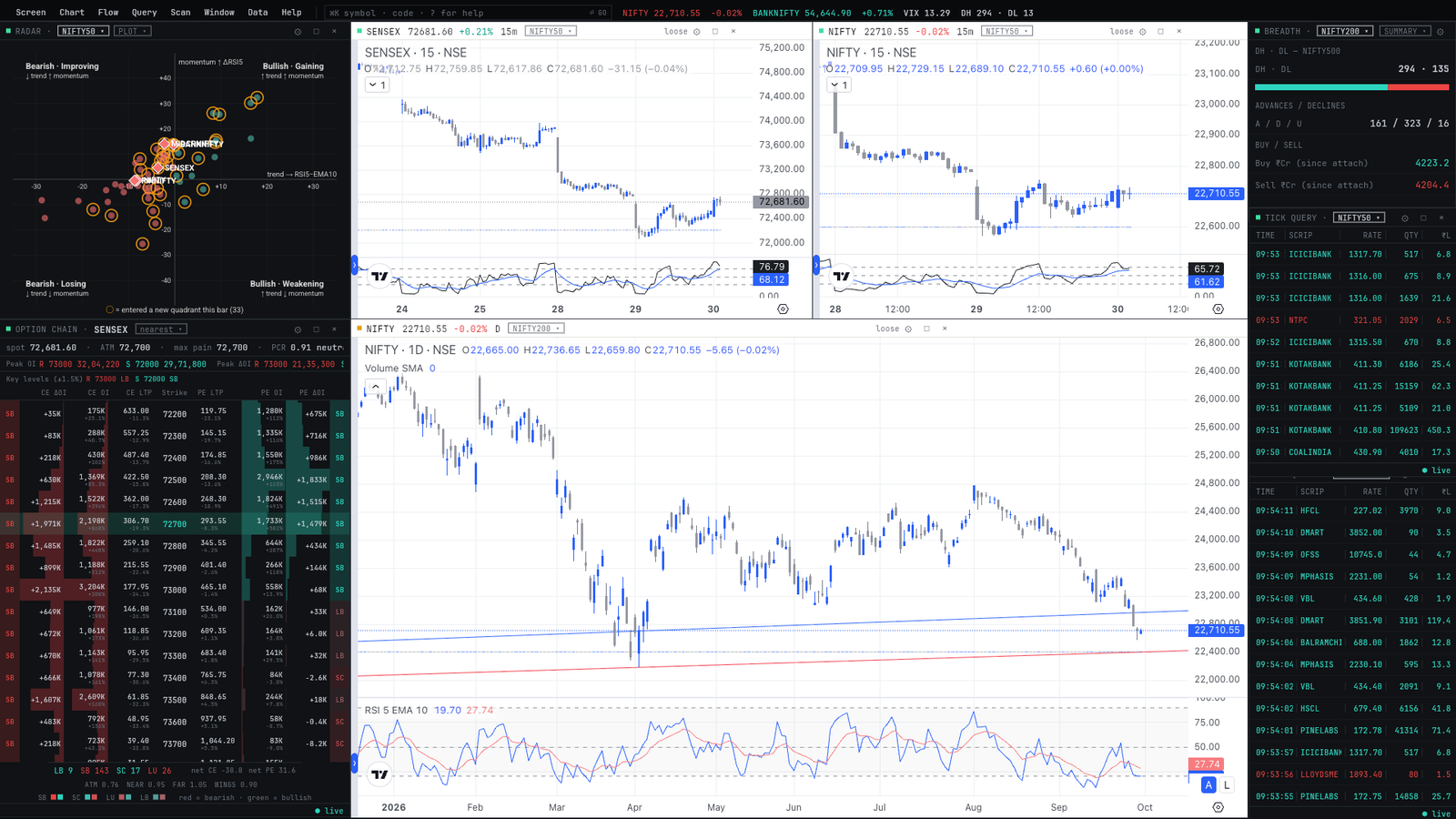Image resolution: width=1456 pixels, height=819 pixels.
Task: Toggle 'loose' link mode on NIFTY daily panel
Action: coord(887,329)
